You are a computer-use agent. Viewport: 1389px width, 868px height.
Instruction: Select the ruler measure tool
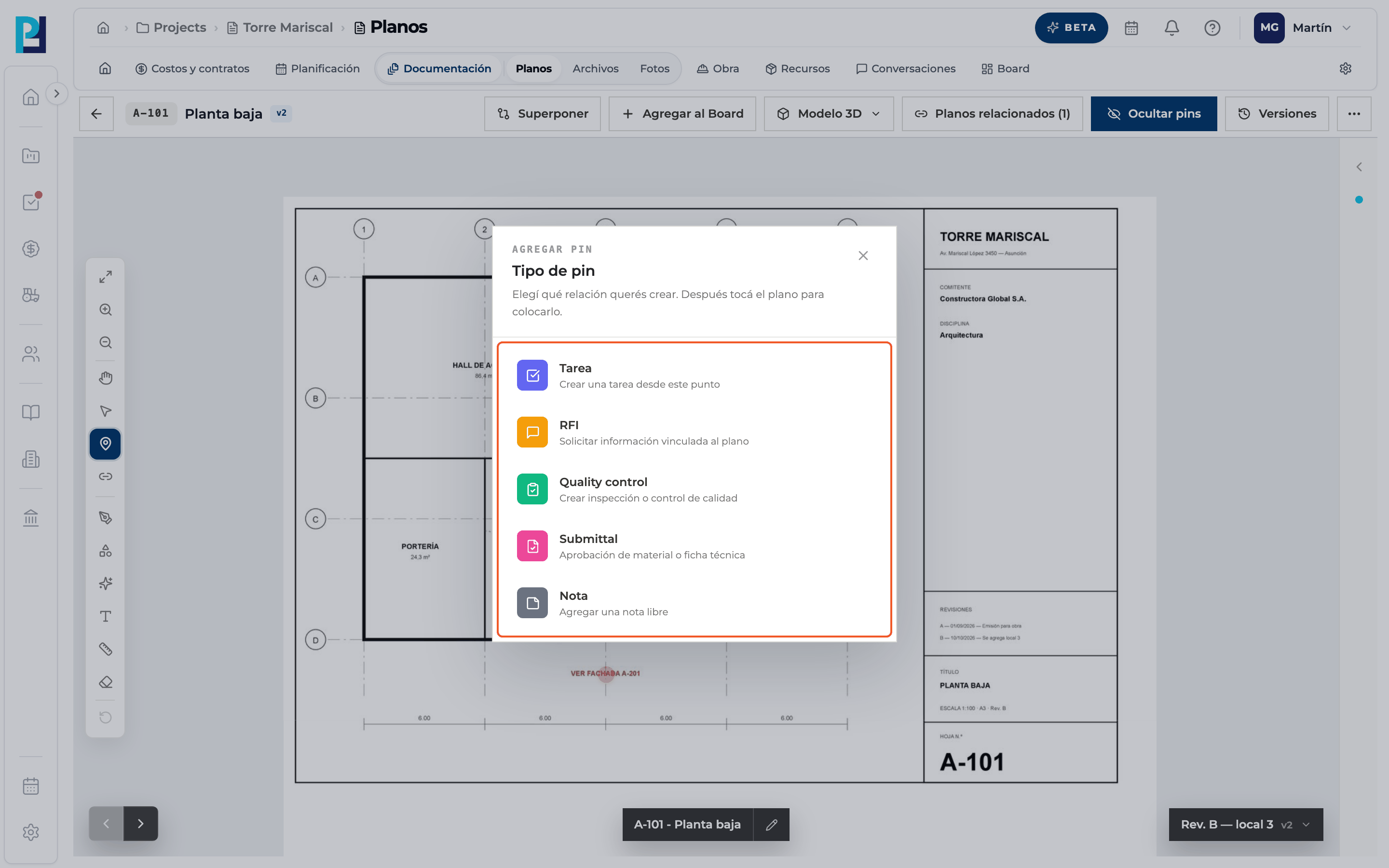pyautogui.click(x=105, y=649)
